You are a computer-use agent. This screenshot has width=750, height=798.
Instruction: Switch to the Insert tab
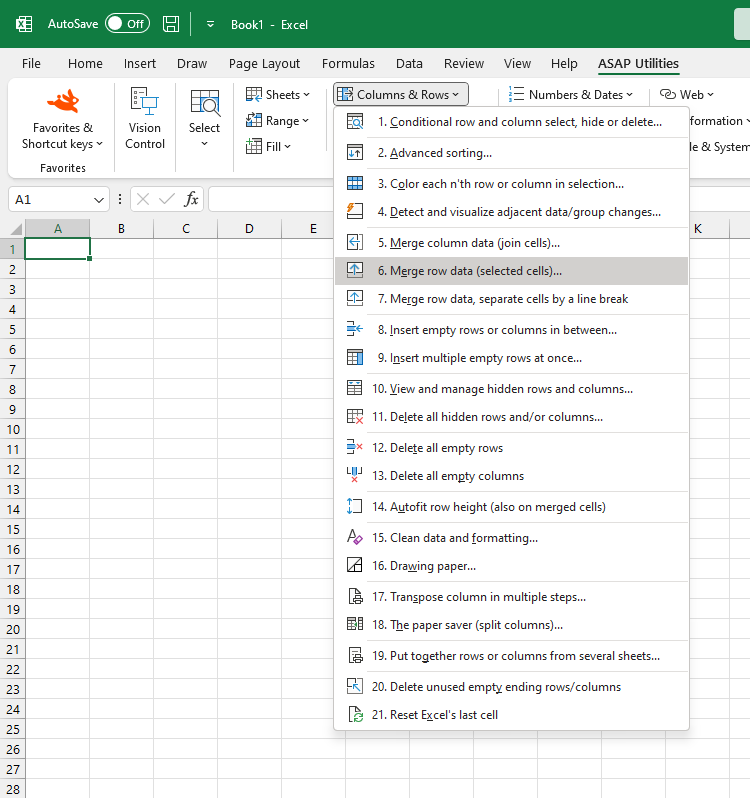pyautogui.click(x=140, y=64)
